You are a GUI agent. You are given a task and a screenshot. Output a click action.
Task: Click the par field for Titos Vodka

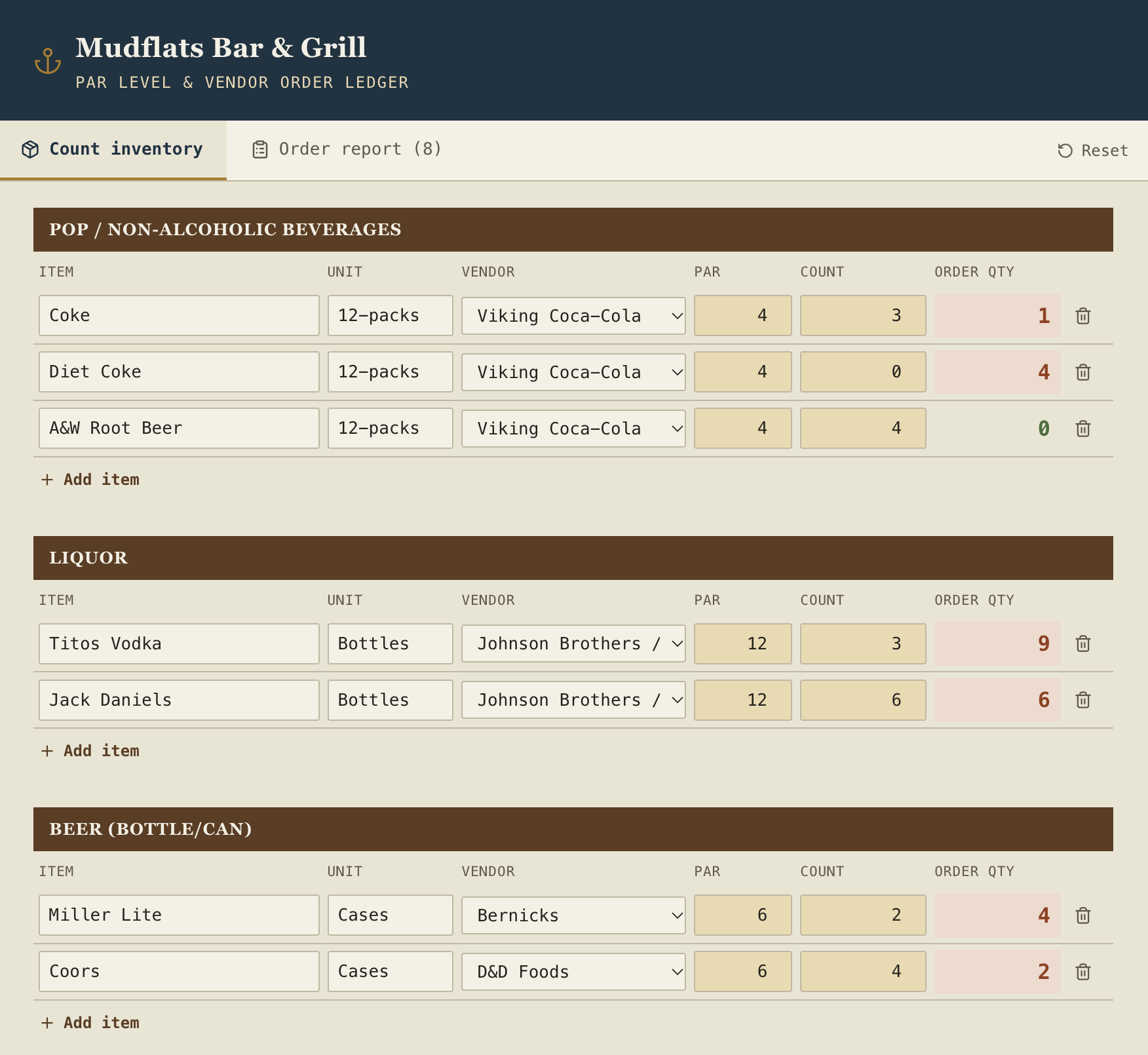pyautogui.click(x=743, y=643)
